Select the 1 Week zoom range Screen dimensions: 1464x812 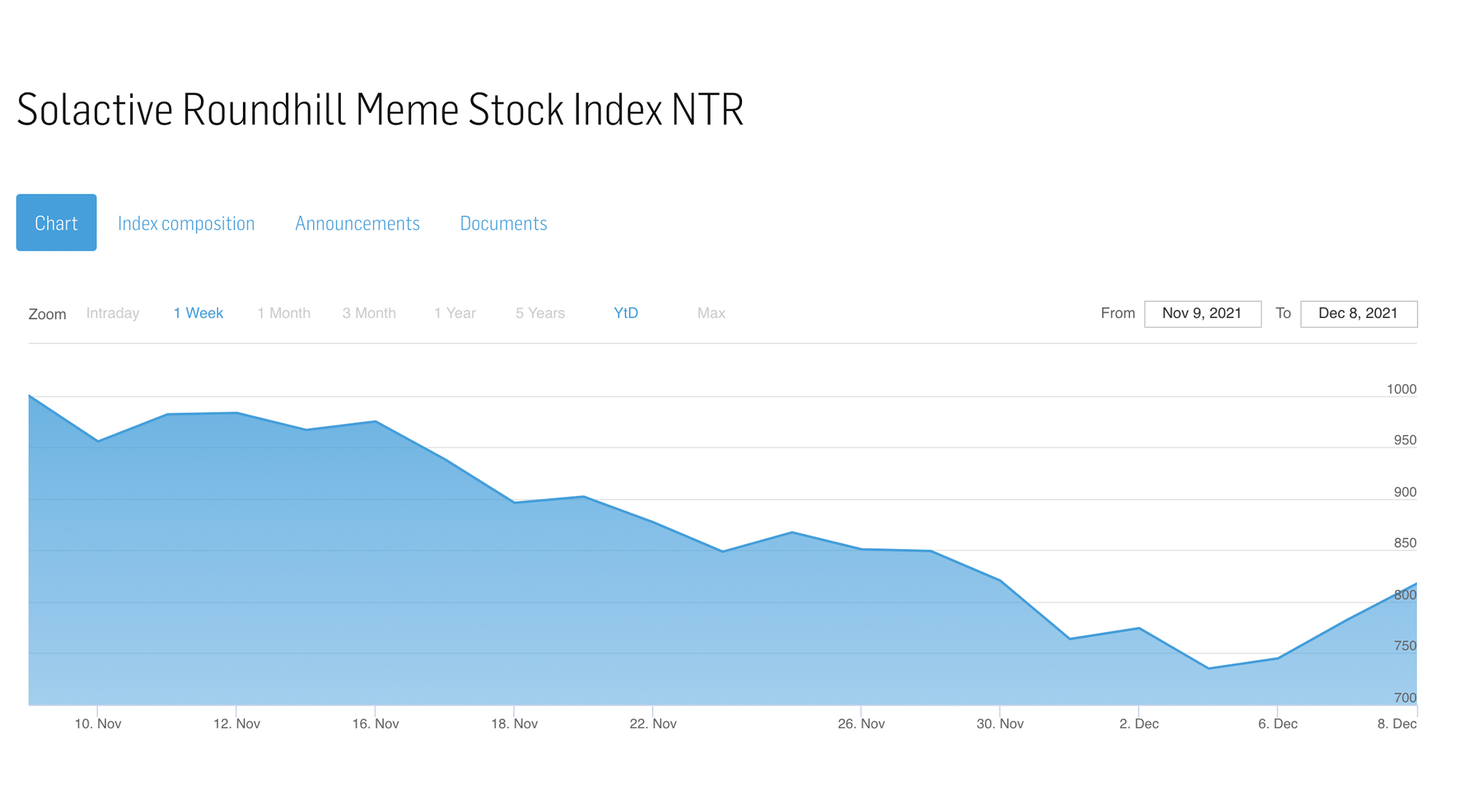[x=199, y=313]
